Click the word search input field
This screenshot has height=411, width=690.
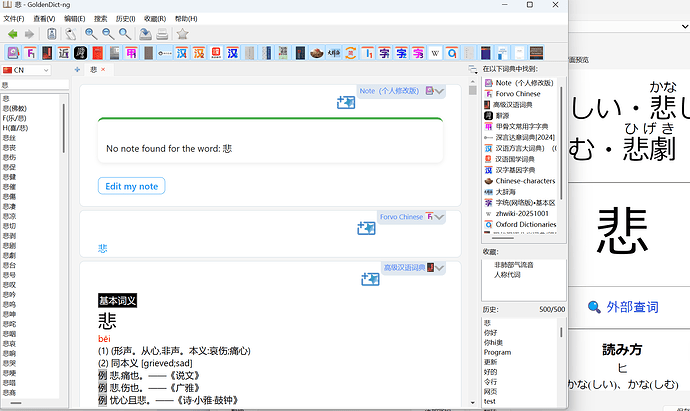tap(35, 84)
